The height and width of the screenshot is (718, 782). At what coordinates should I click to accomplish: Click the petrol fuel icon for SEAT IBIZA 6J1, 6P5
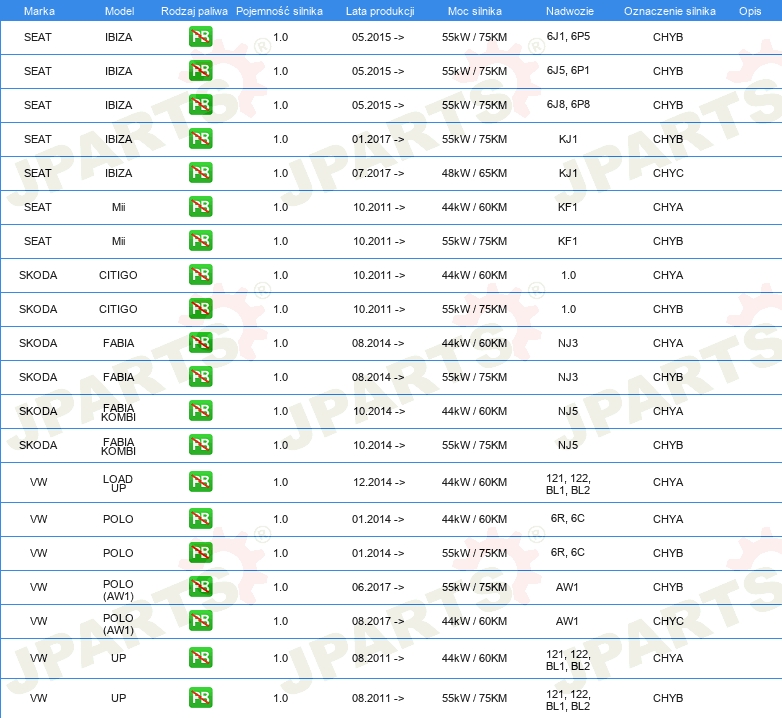tap(200, 37)
